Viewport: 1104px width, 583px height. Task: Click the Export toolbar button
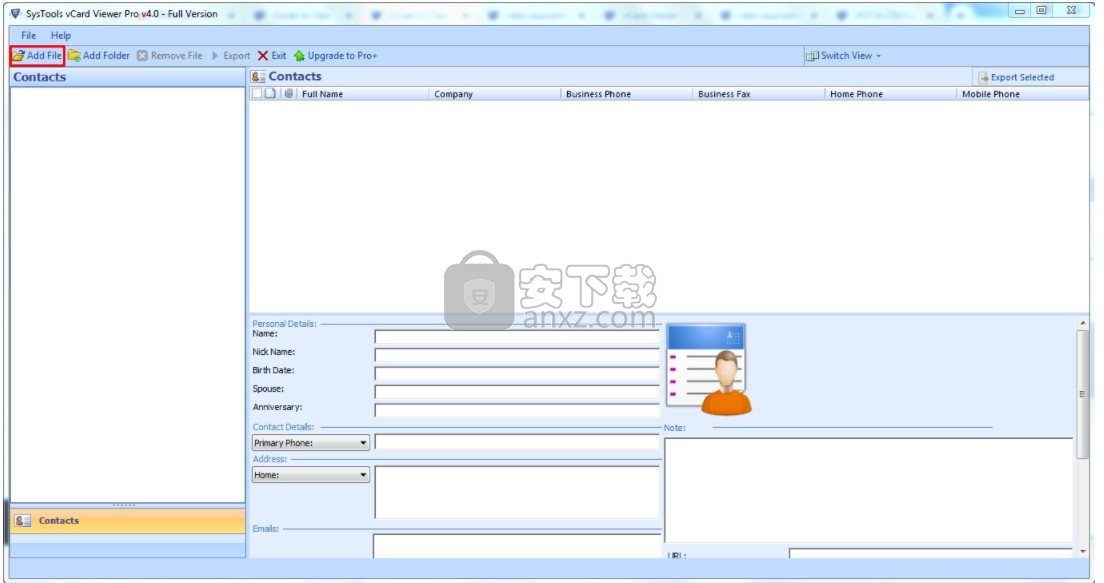tap(231, 56)
